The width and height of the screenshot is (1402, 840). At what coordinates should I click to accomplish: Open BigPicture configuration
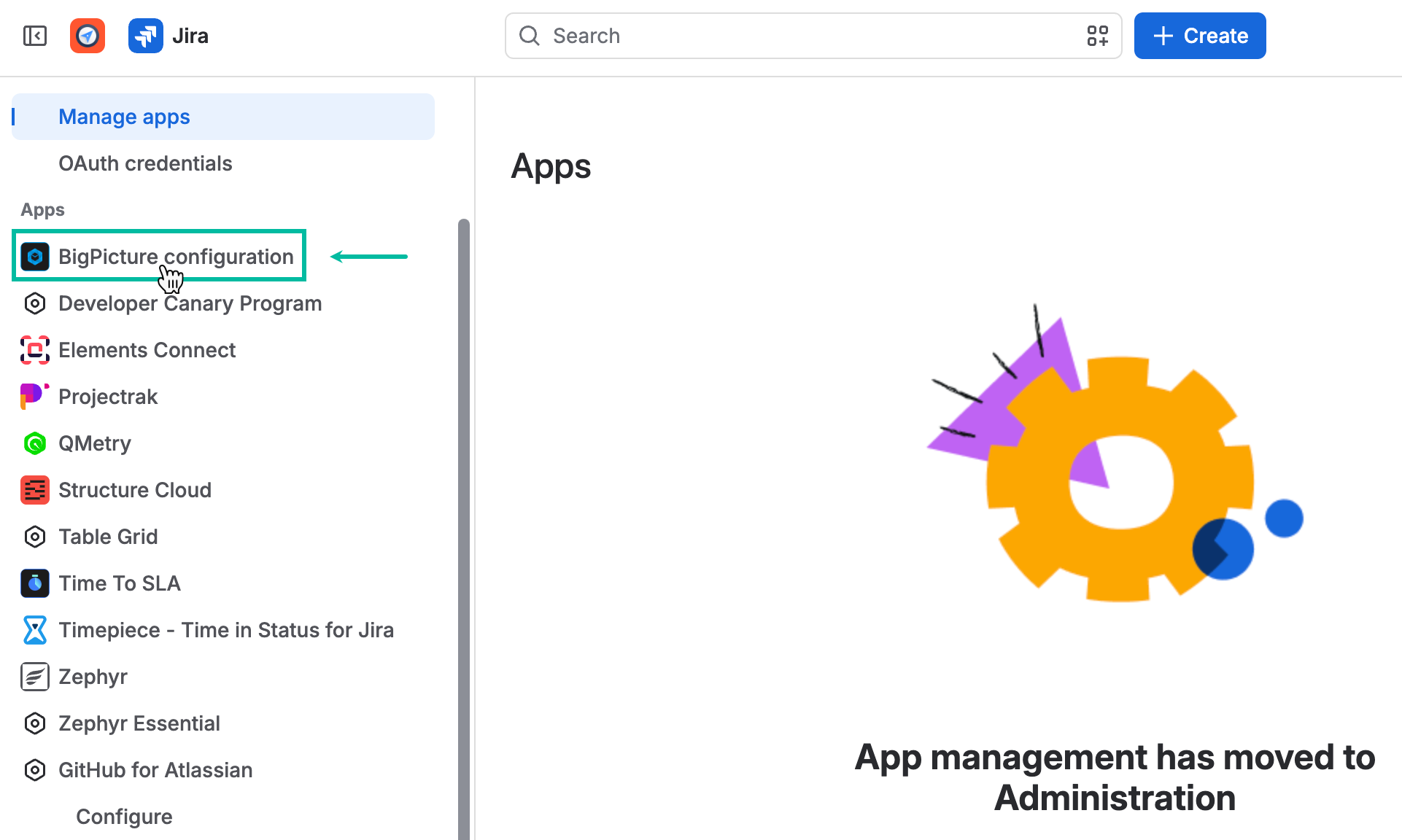point(176,257)
